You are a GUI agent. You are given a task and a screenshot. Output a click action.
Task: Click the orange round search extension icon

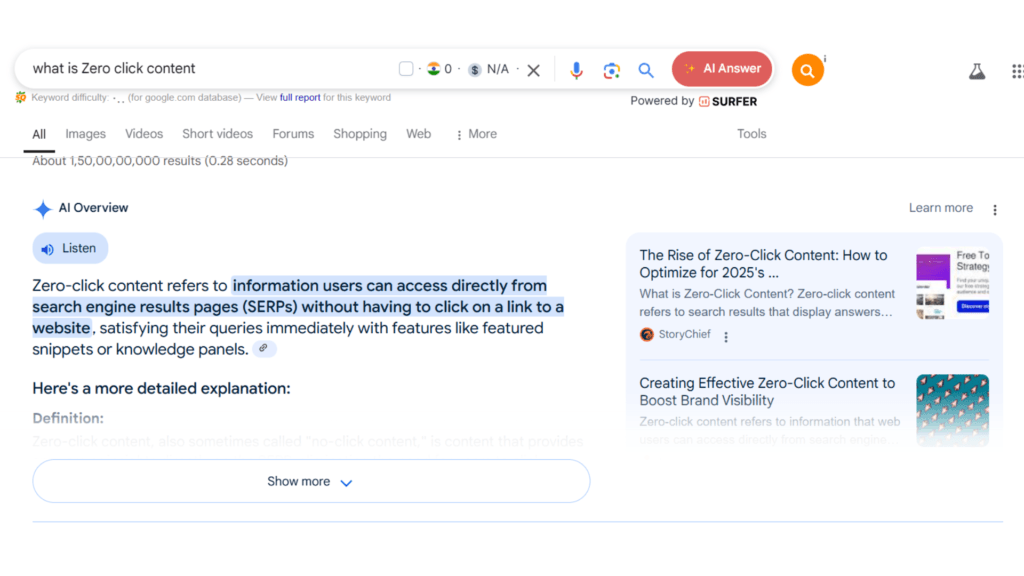point(807,70)
